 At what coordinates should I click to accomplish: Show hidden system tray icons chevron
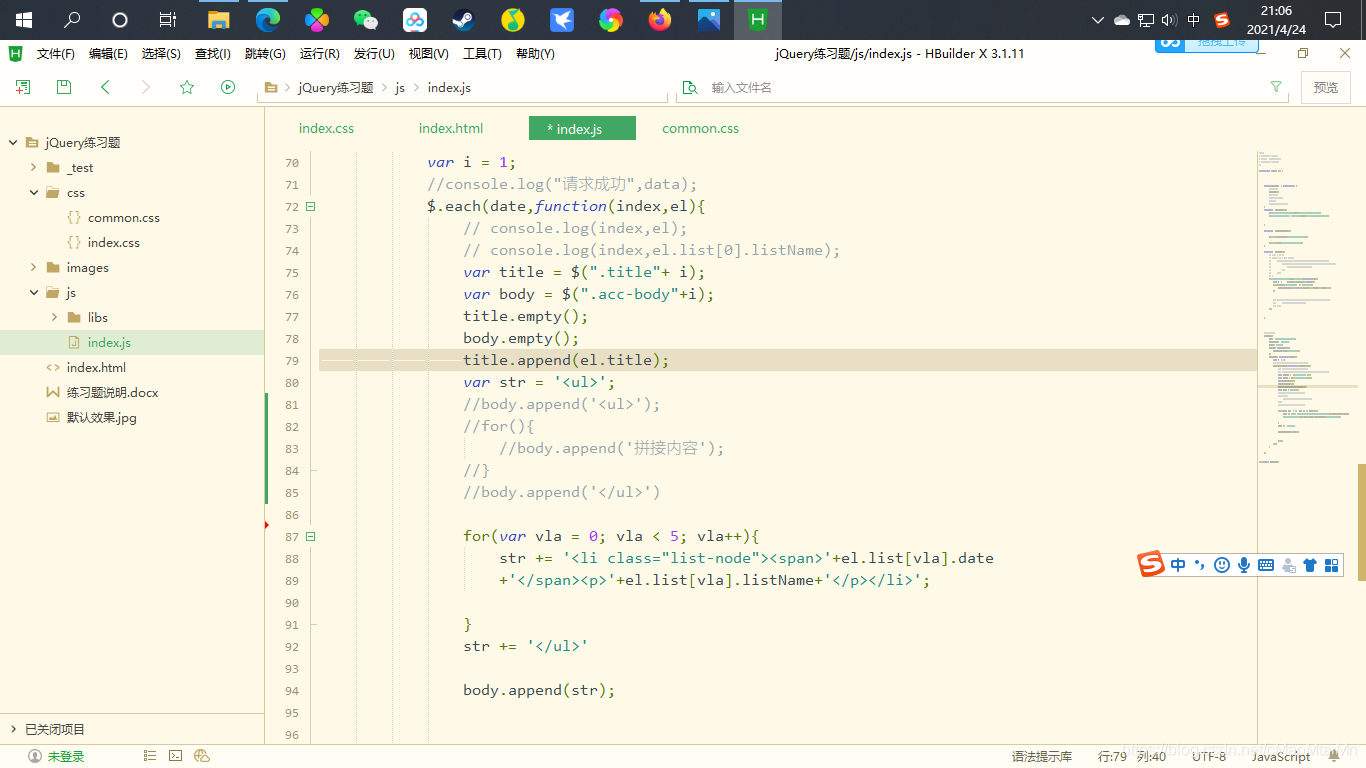coord(1098,20)
